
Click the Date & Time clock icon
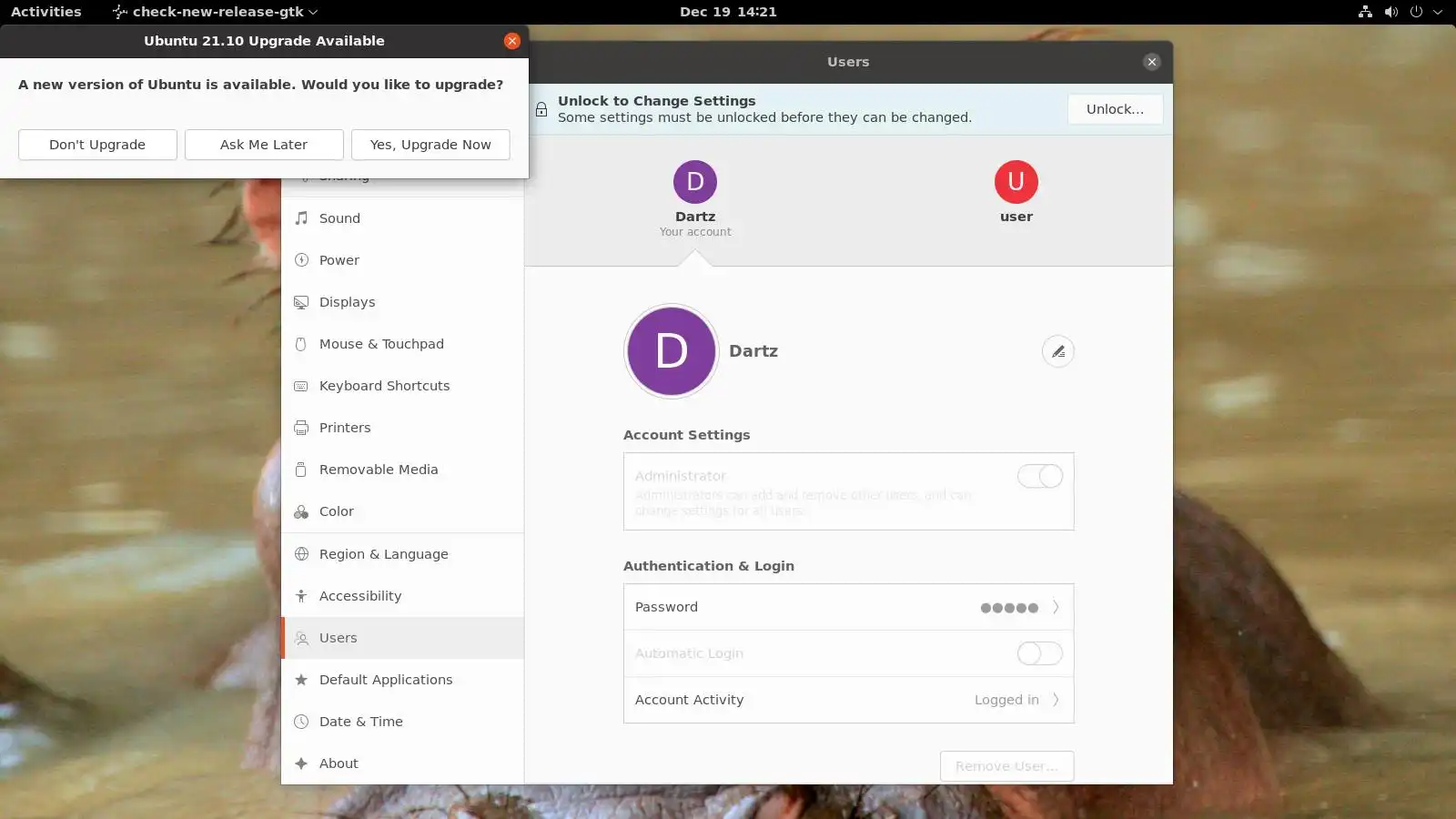(x=301, y=722)
